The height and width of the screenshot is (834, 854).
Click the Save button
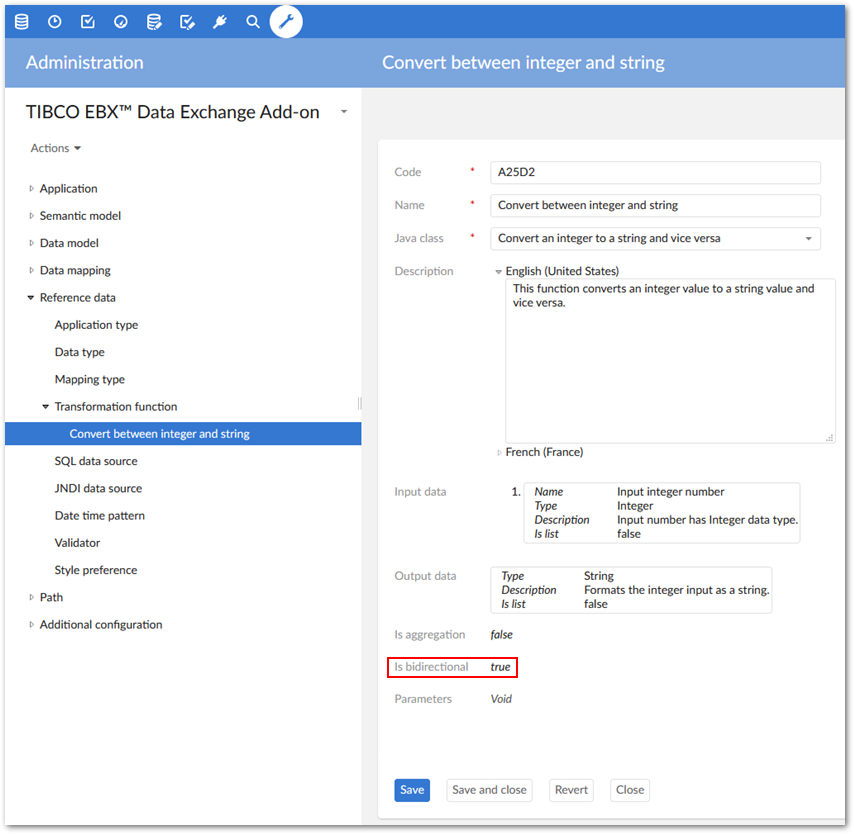pos(412,790)
